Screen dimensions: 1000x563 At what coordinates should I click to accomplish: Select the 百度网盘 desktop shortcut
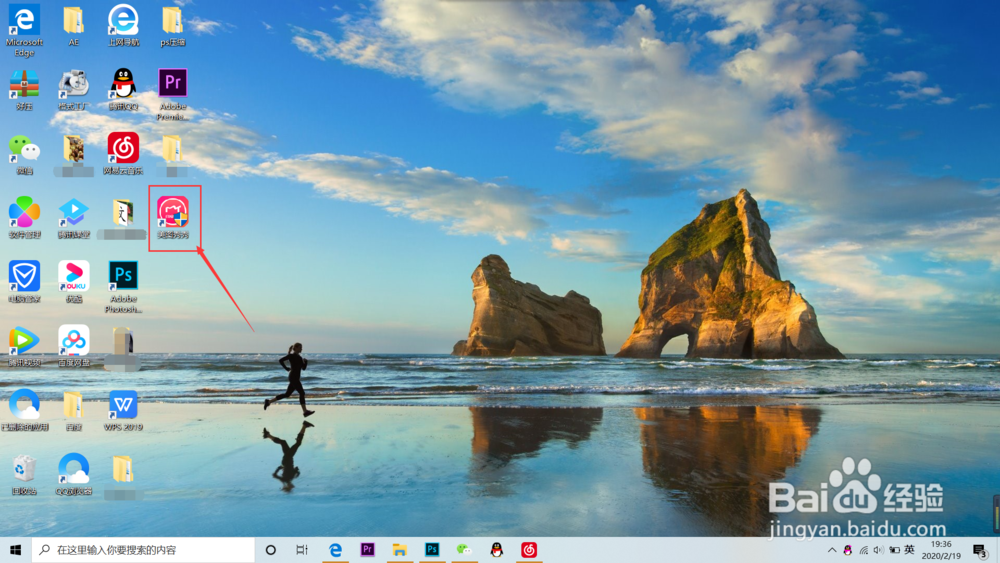pyautogui.click(x=73, y=346)
